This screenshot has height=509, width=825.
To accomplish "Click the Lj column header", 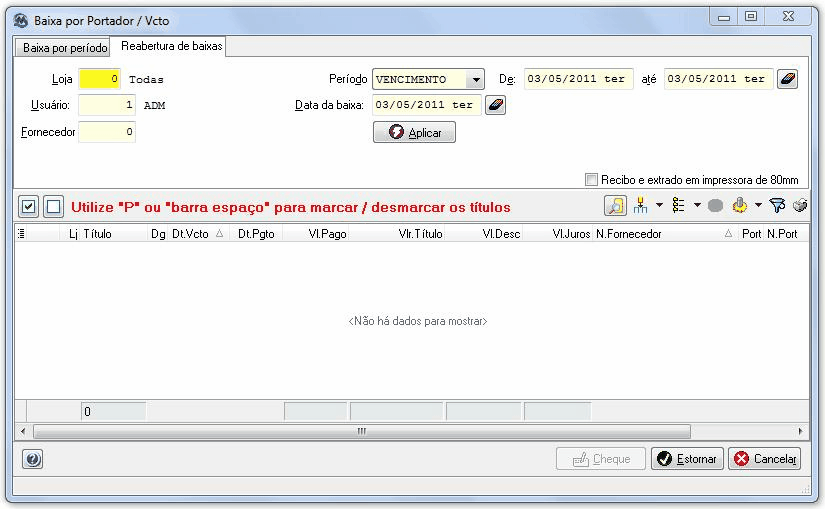I will 70,234.
